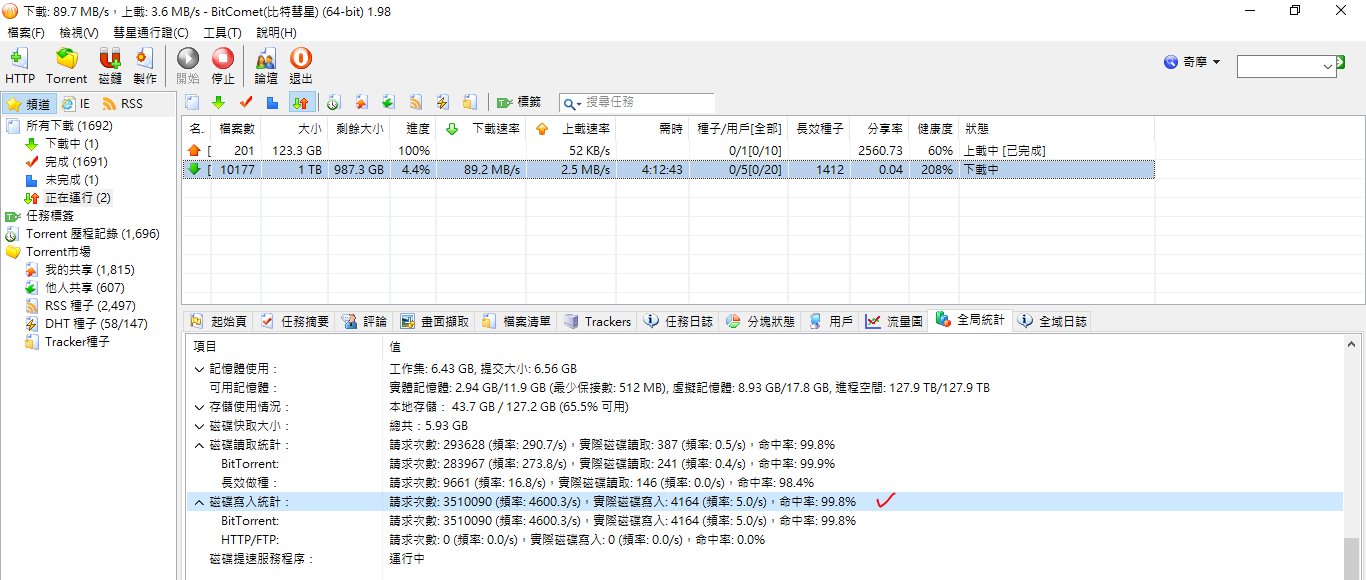Click the 標籤 tag button
The image size is (1366, 580).
click(519, 102)
